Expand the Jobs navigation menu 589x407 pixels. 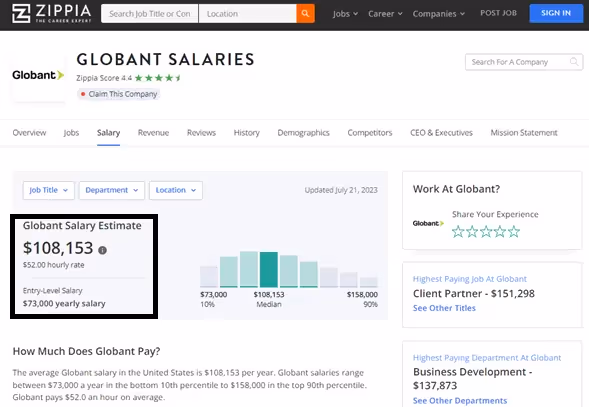pos(345,14)
